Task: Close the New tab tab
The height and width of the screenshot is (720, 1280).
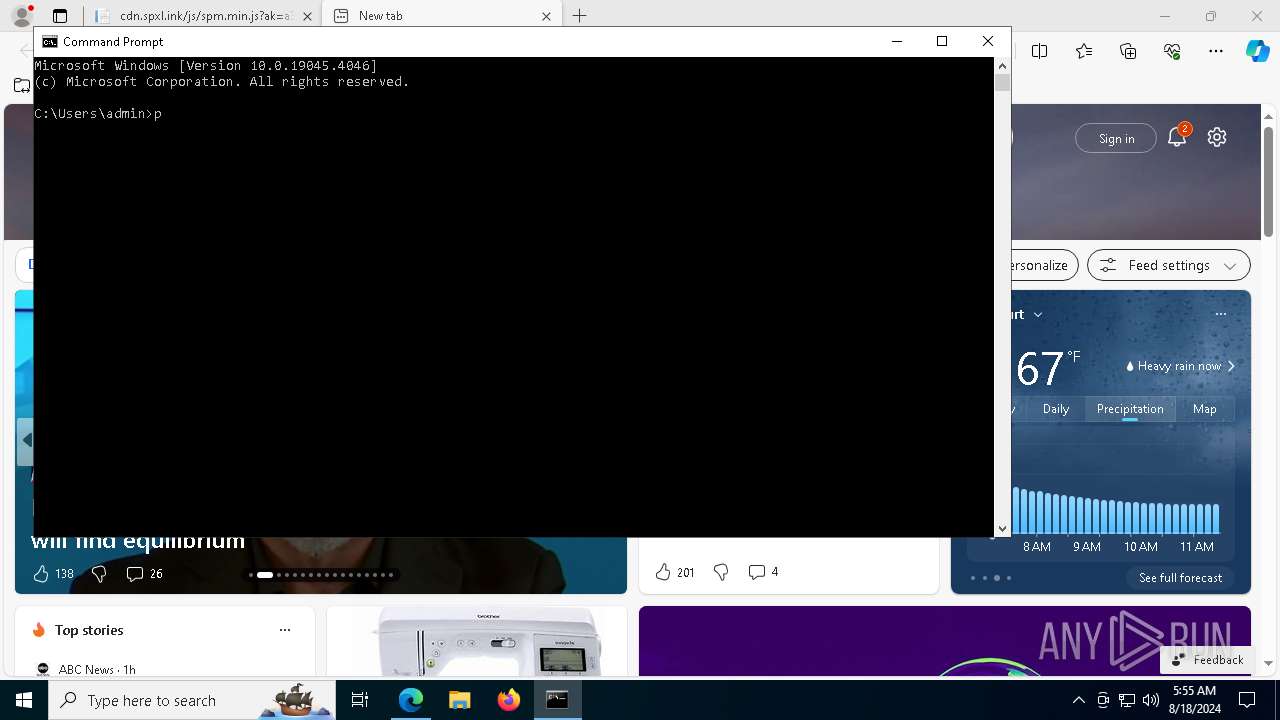Action: (546, 16)
